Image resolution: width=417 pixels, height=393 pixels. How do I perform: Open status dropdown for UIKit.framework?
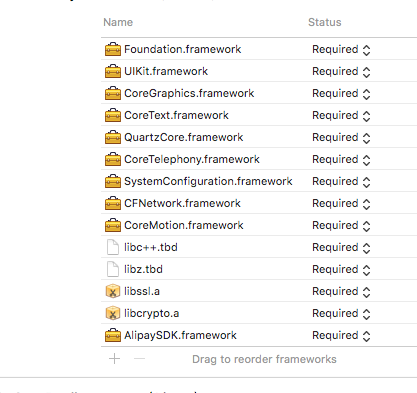tap(341, 72)
